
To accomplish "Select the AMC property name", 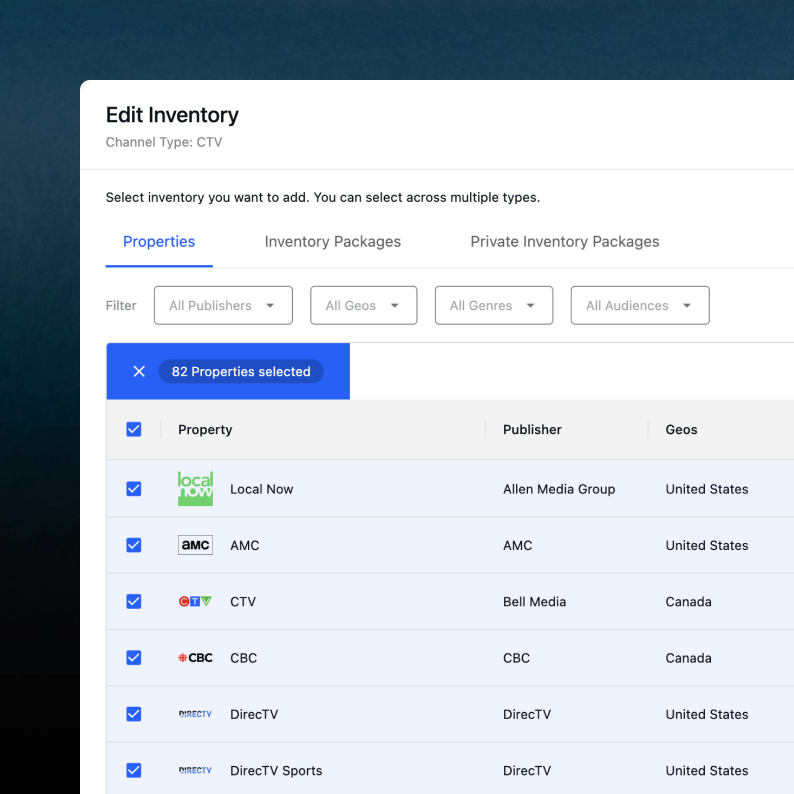I will pyautogui.click(x=245, y=545).
